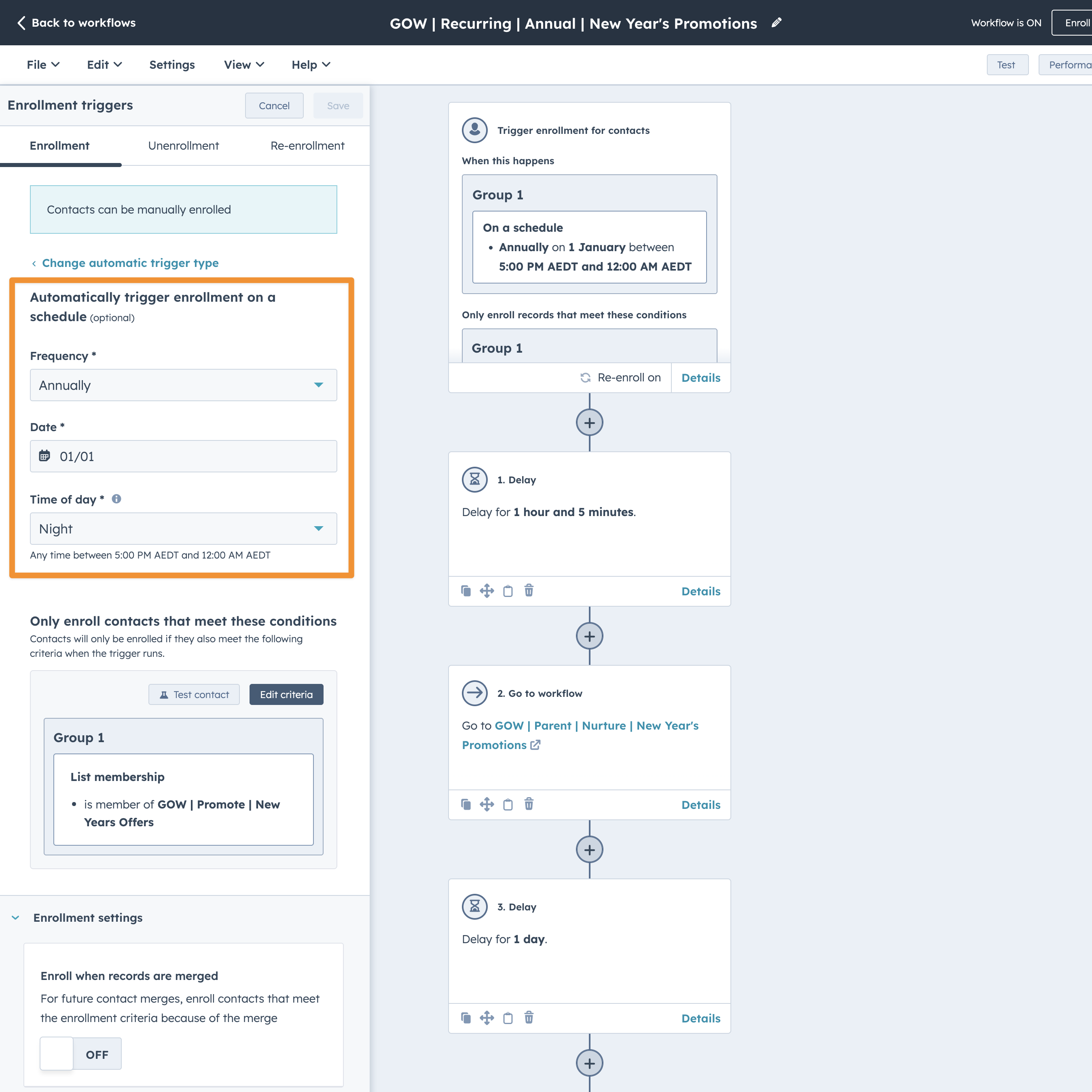Add action with plus below trigger card
The image size is (1092, 1092).
coord(589,423)
